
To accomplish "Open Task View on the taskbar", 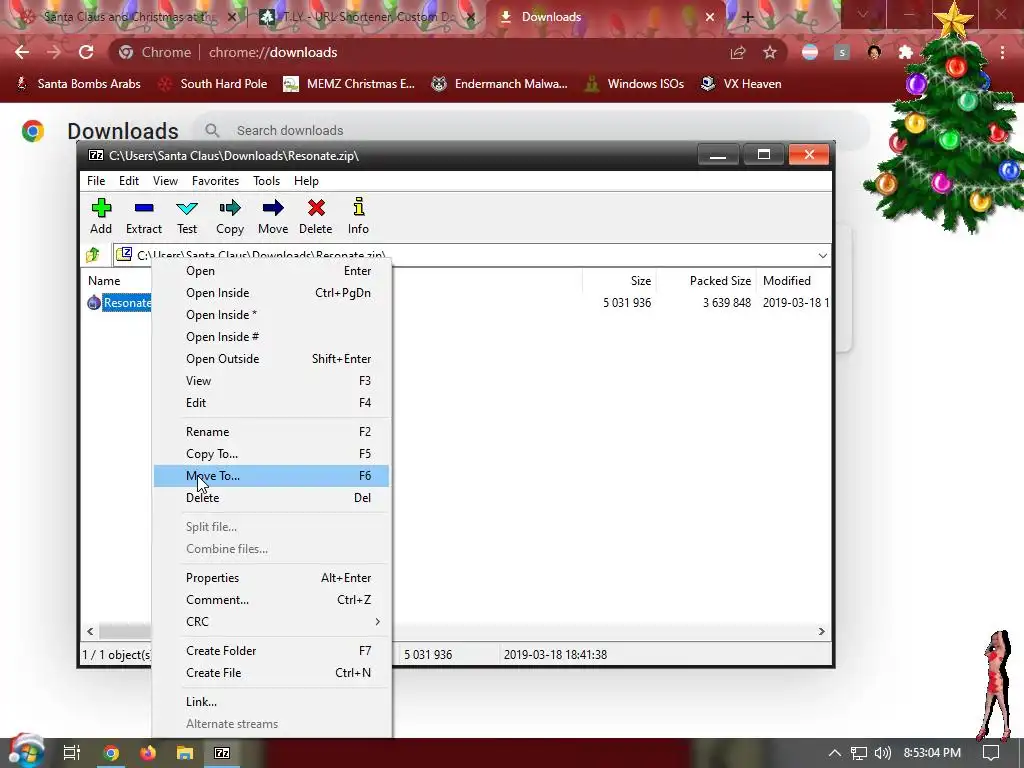I will coord(72,753).
